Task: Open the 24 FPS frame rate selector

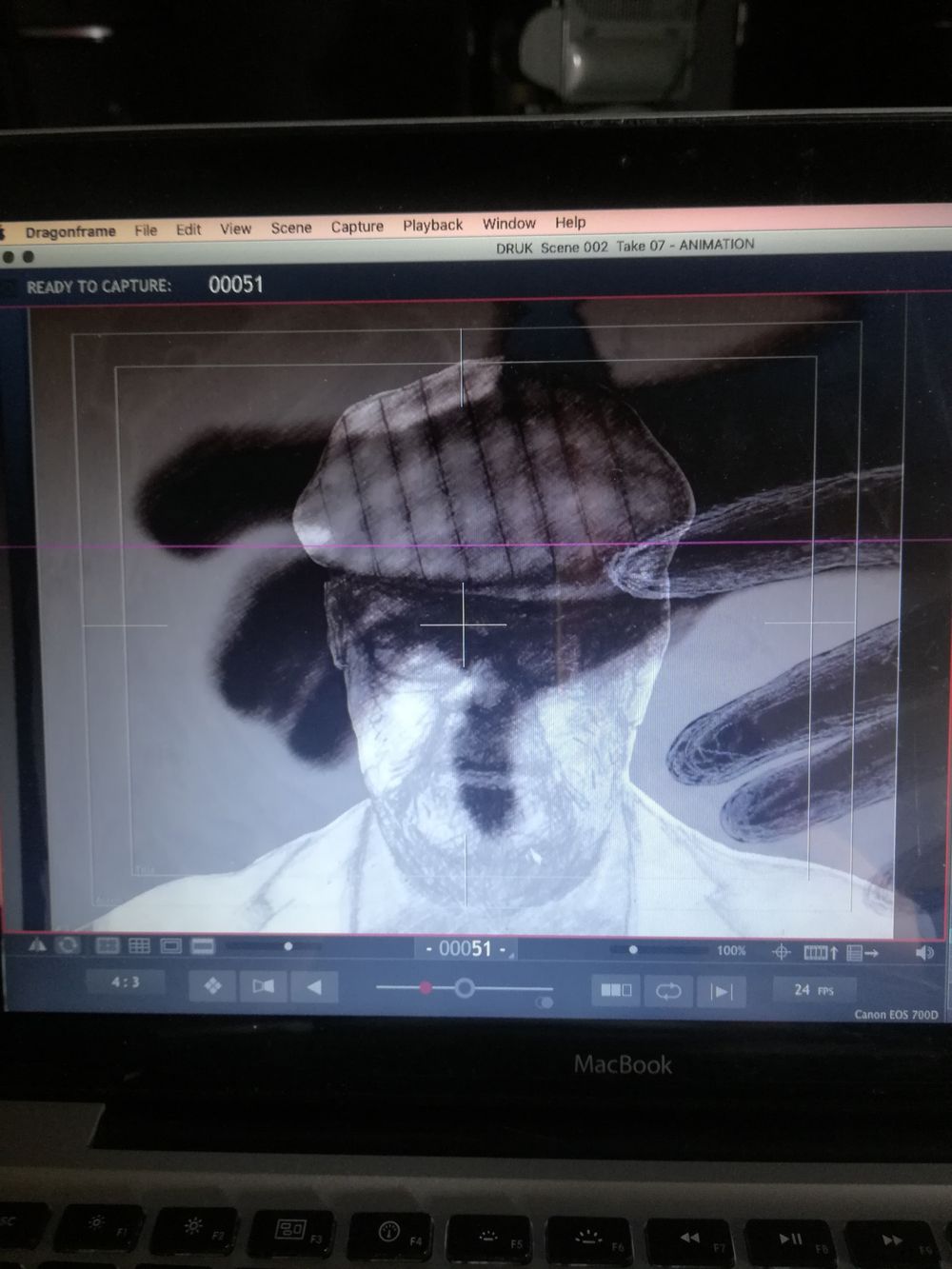Action: point(813,991)
